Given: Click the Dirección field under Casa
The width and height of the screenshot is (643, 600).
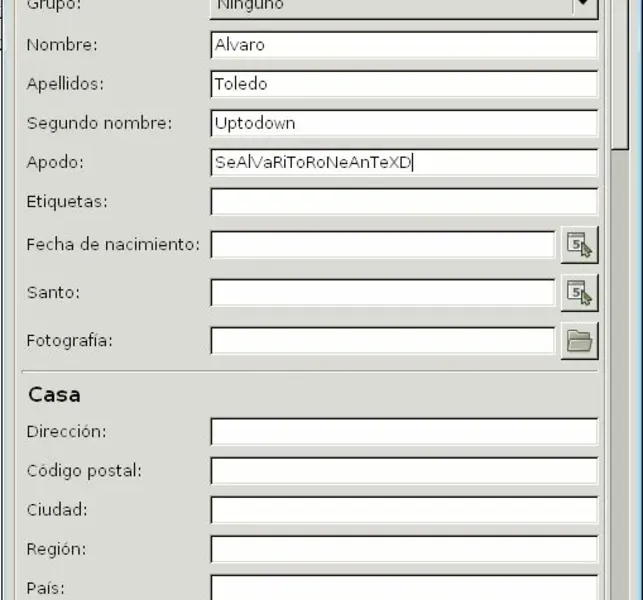Looking at the screenshot, I should point(404,432).
